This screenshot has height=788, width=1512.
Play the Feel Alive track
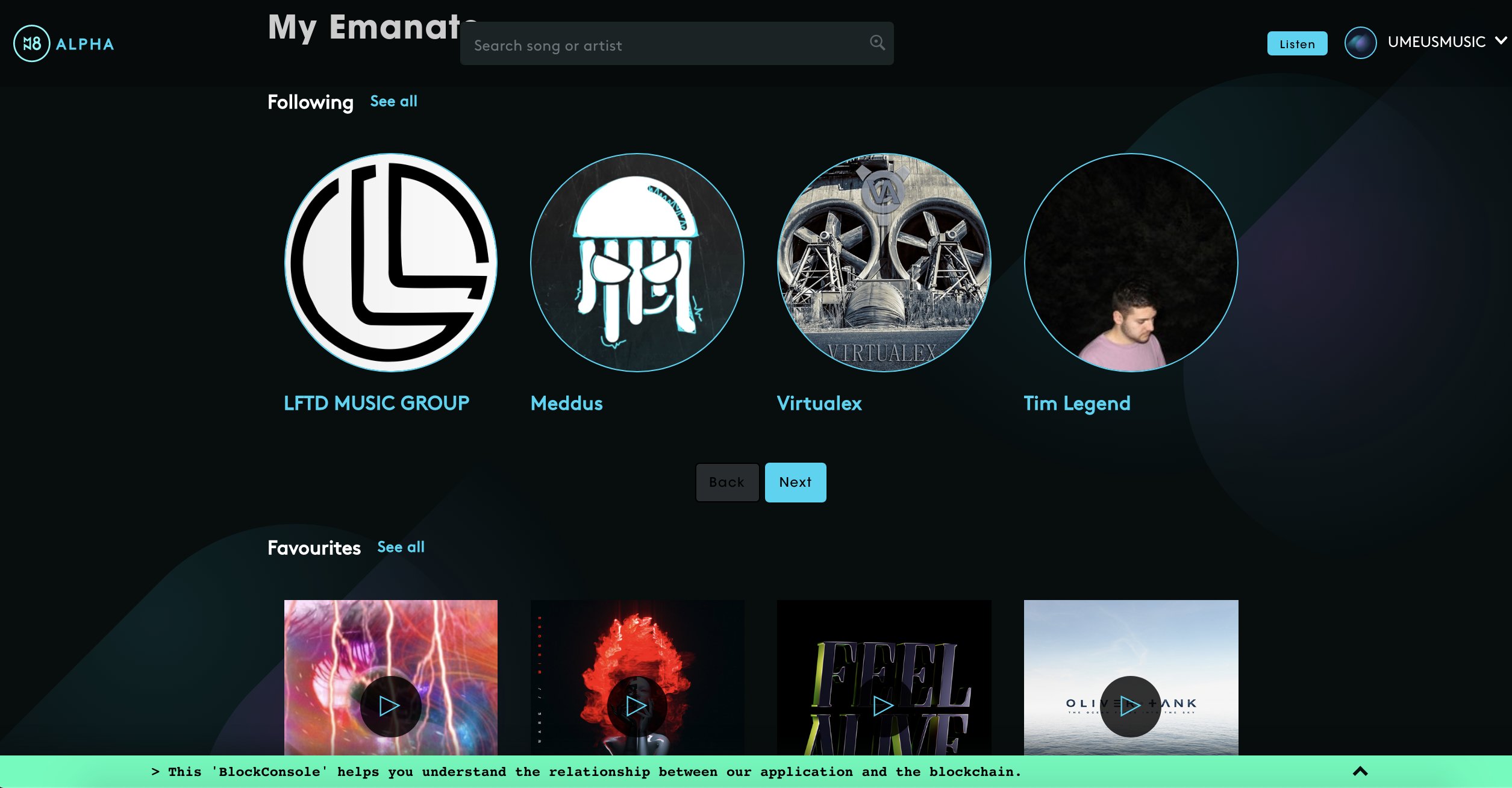tap(883, 706)
